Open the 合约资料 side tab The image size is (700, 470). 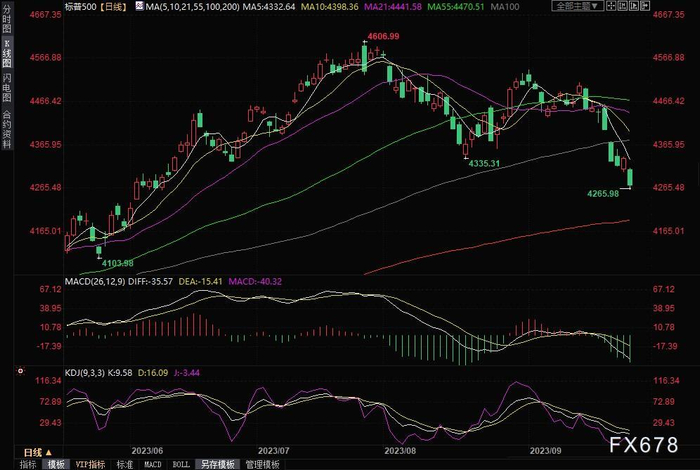click(6, 129)
